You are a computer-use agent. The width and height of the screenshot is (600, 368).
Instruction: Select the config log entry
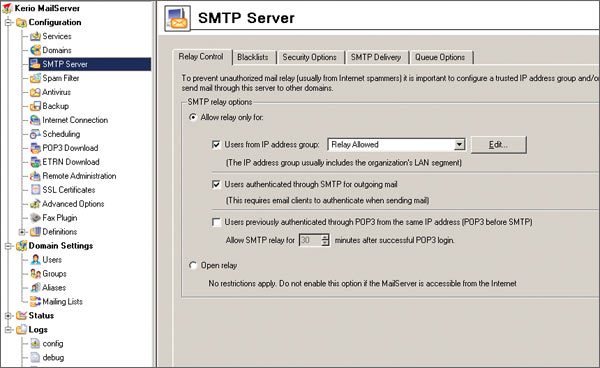(x=53, y=344)
